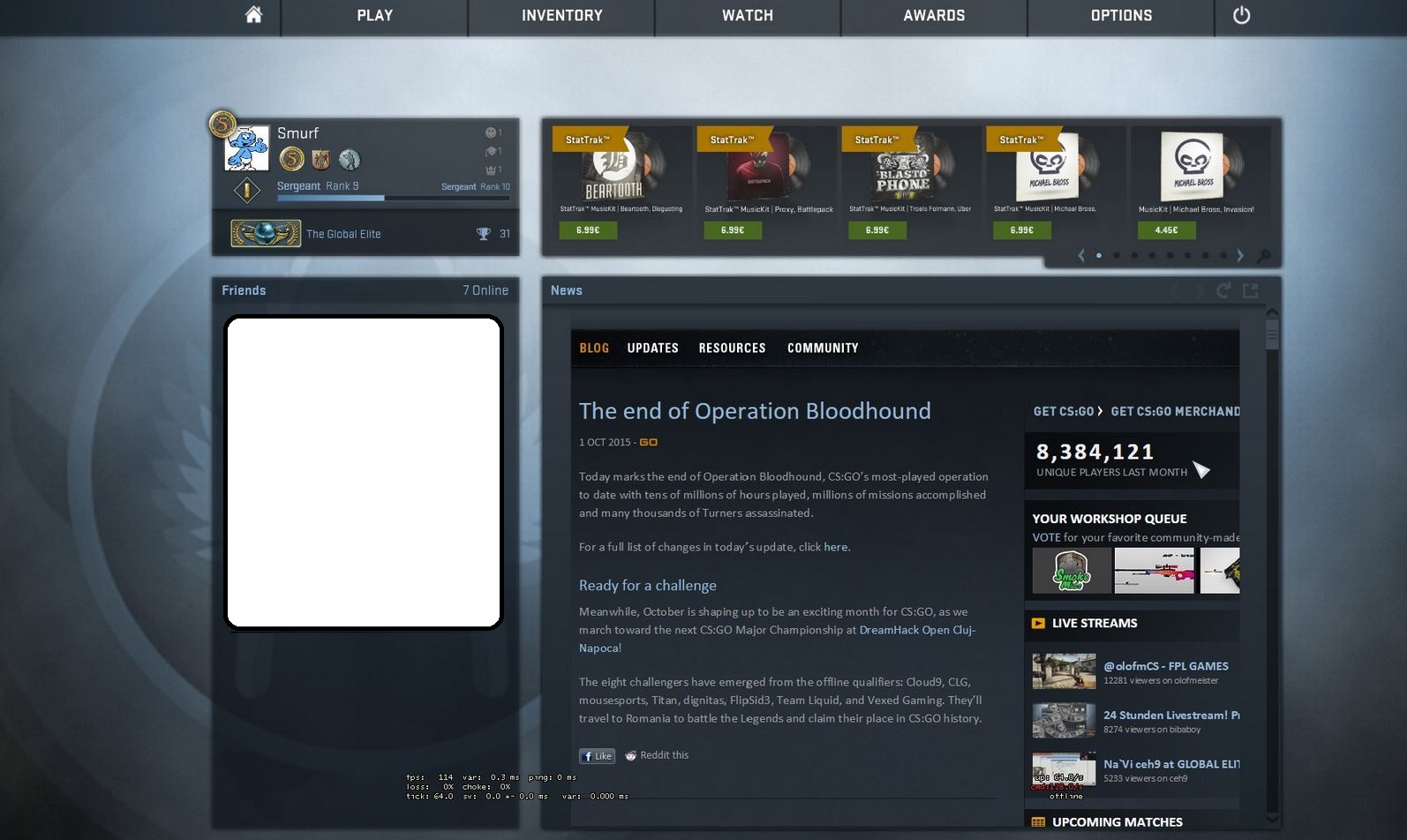Screen dimensions: 1407x840
Task: Buy Proxy Battlepack kit for 6.99€
Action: (733, 230)
